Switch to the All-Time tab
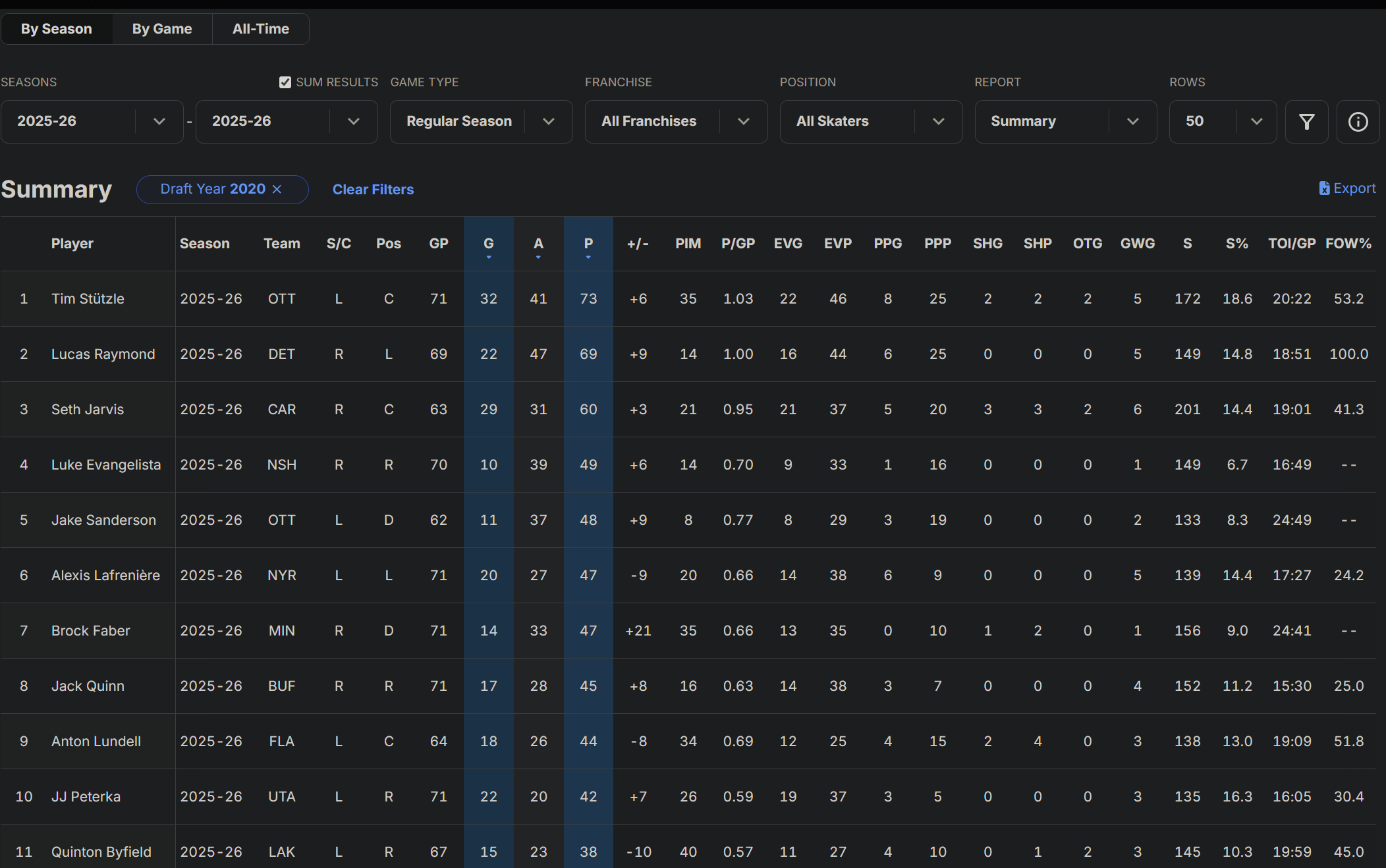This screenshot has height=868, width=1386. tap(261, 29)
